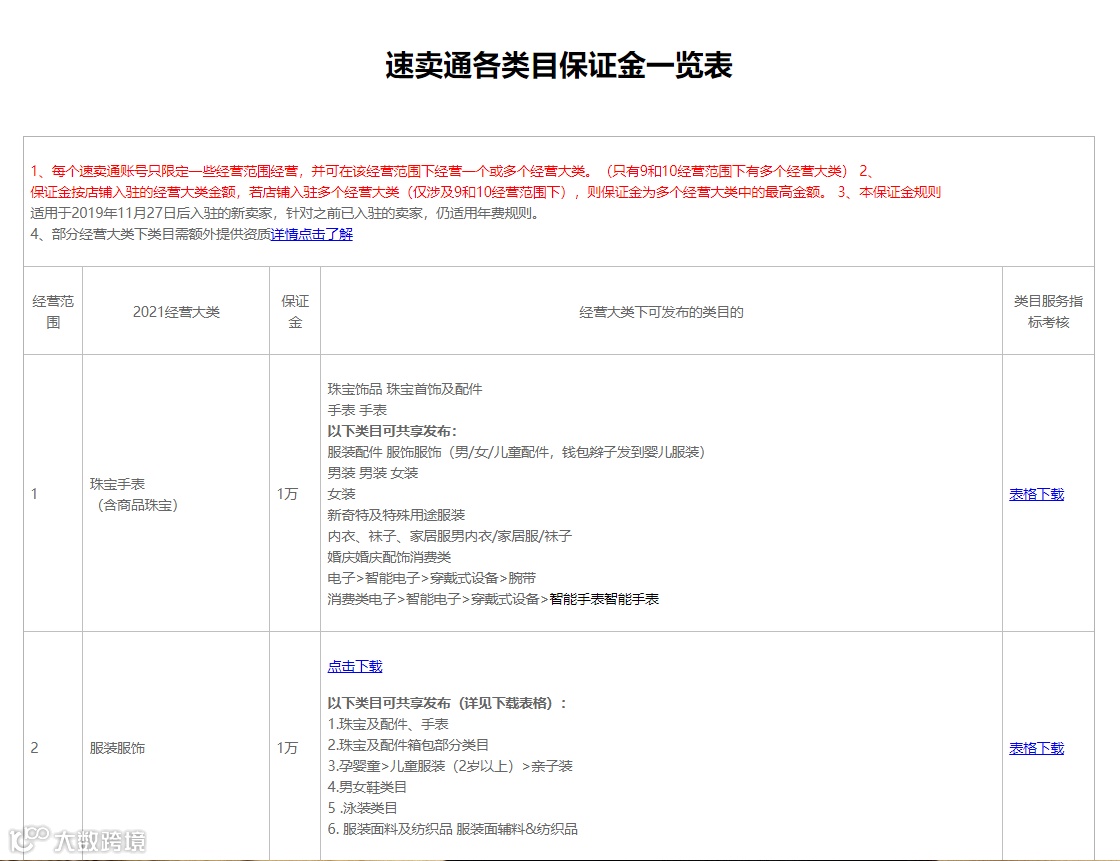1120x861 pixels.
Task: Click 表格下载 in the 服装服饰 row
Action: tap(1036, 749)
